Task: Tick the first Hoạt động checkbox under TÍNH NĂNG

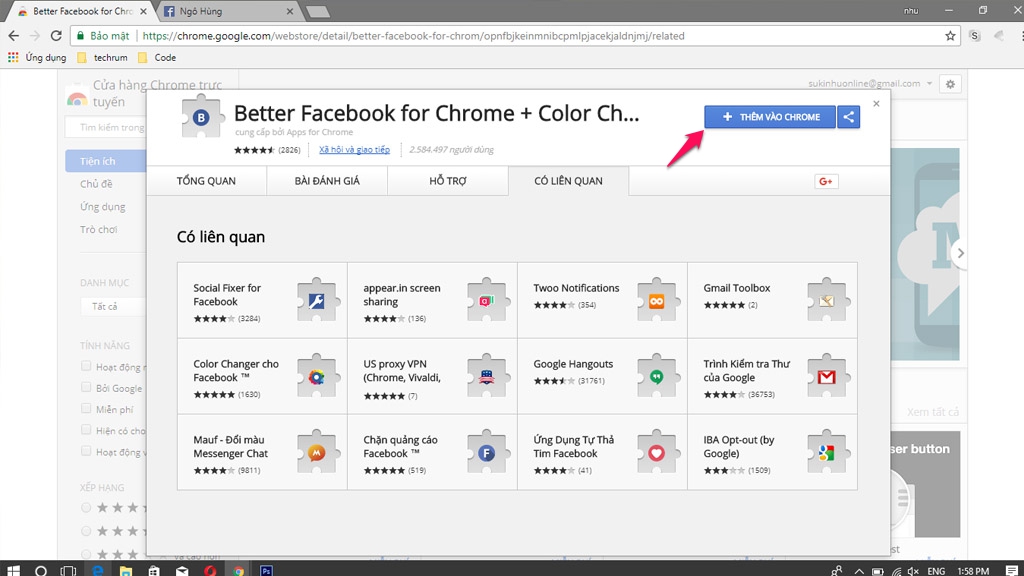Action: pos(86,366)
